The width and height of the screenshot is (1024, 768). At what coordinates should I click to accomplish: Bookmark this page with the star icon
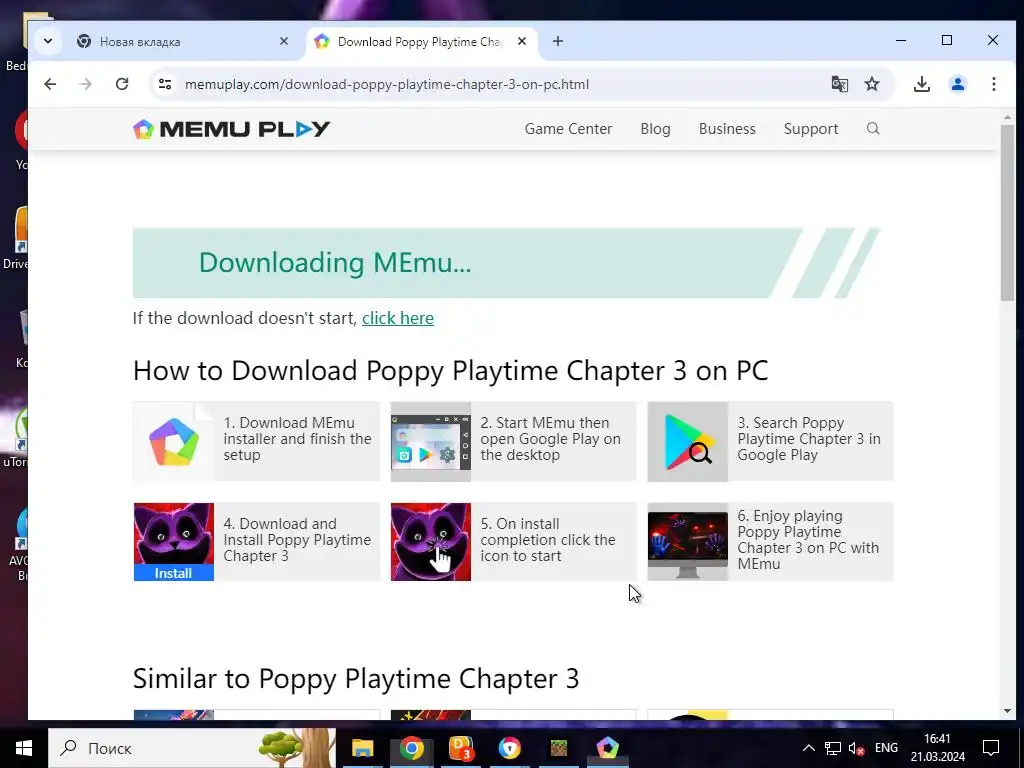pos(872,84)
